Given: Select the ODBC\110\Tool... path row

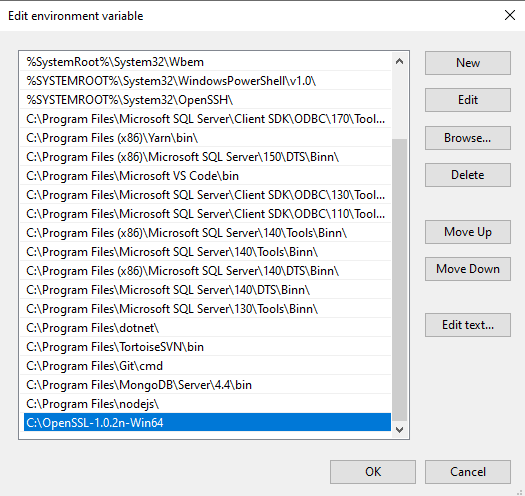Looking at the screenshot, I should click(x=206, y=214).
